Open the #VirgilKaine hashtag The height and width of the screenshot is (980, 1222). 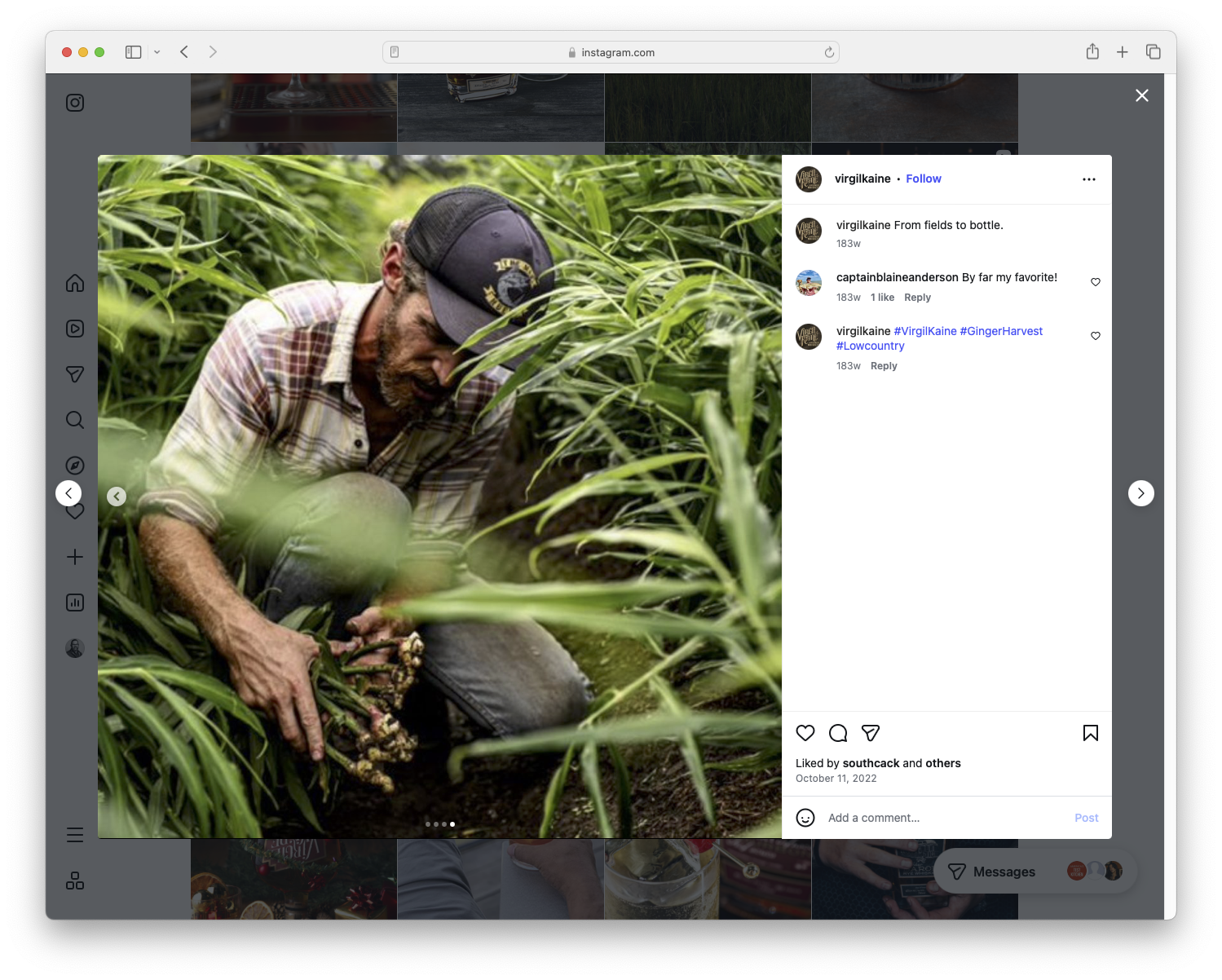[x=925, y=331]
